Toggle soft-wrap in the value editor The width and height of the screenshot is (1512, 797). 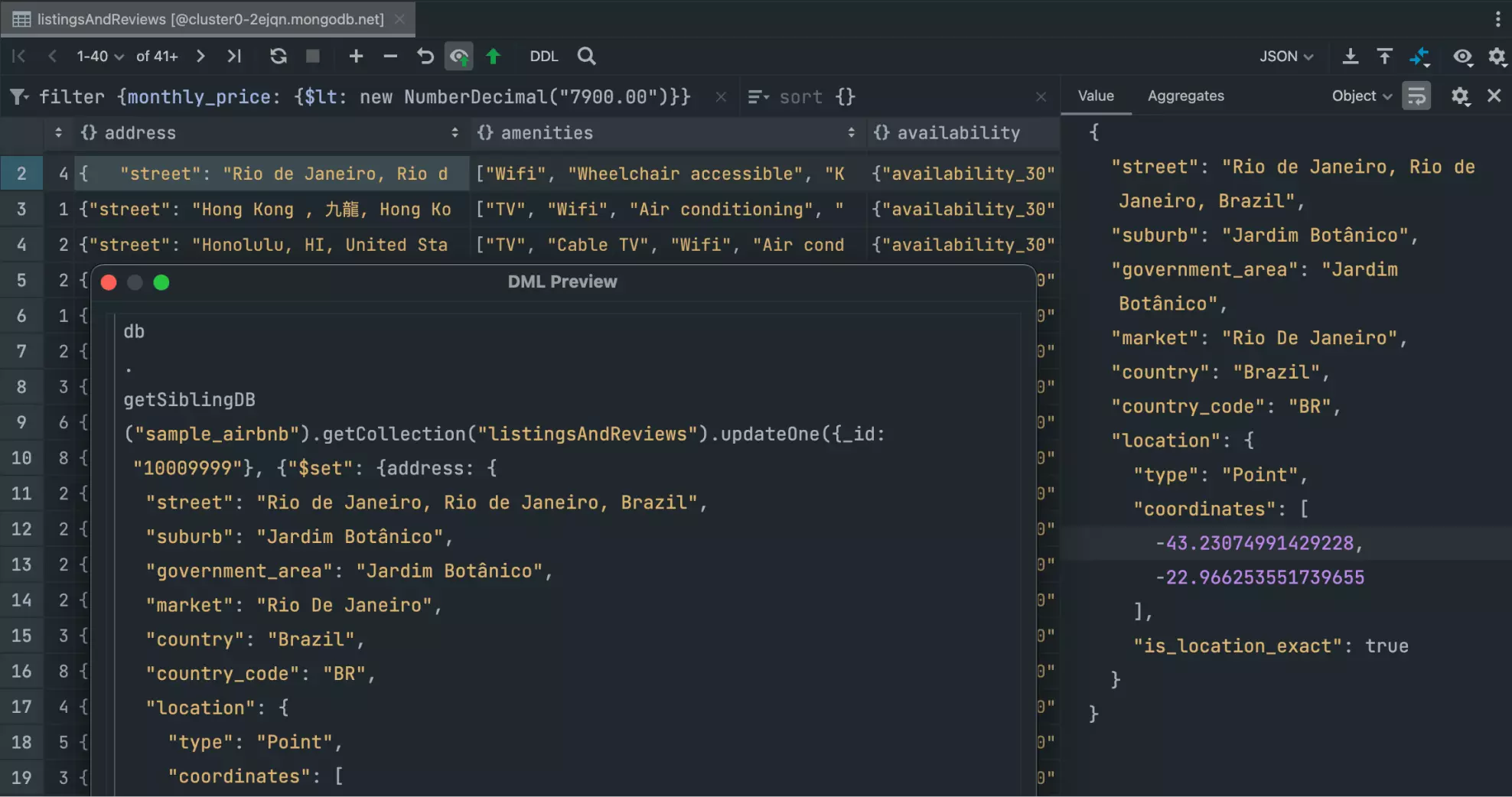pos(1416,96)
